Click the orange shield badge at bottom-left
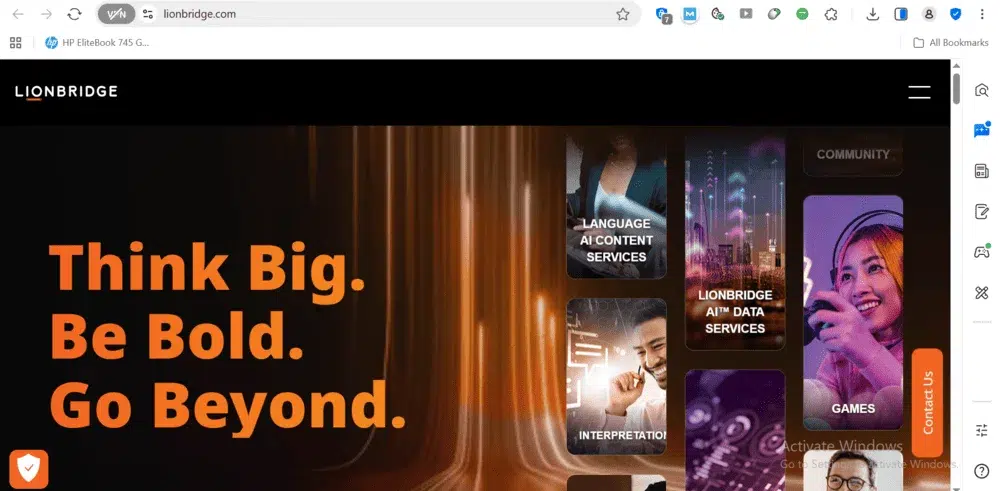The width and height of the screenshot is (1000, 491). click(29, 469)
